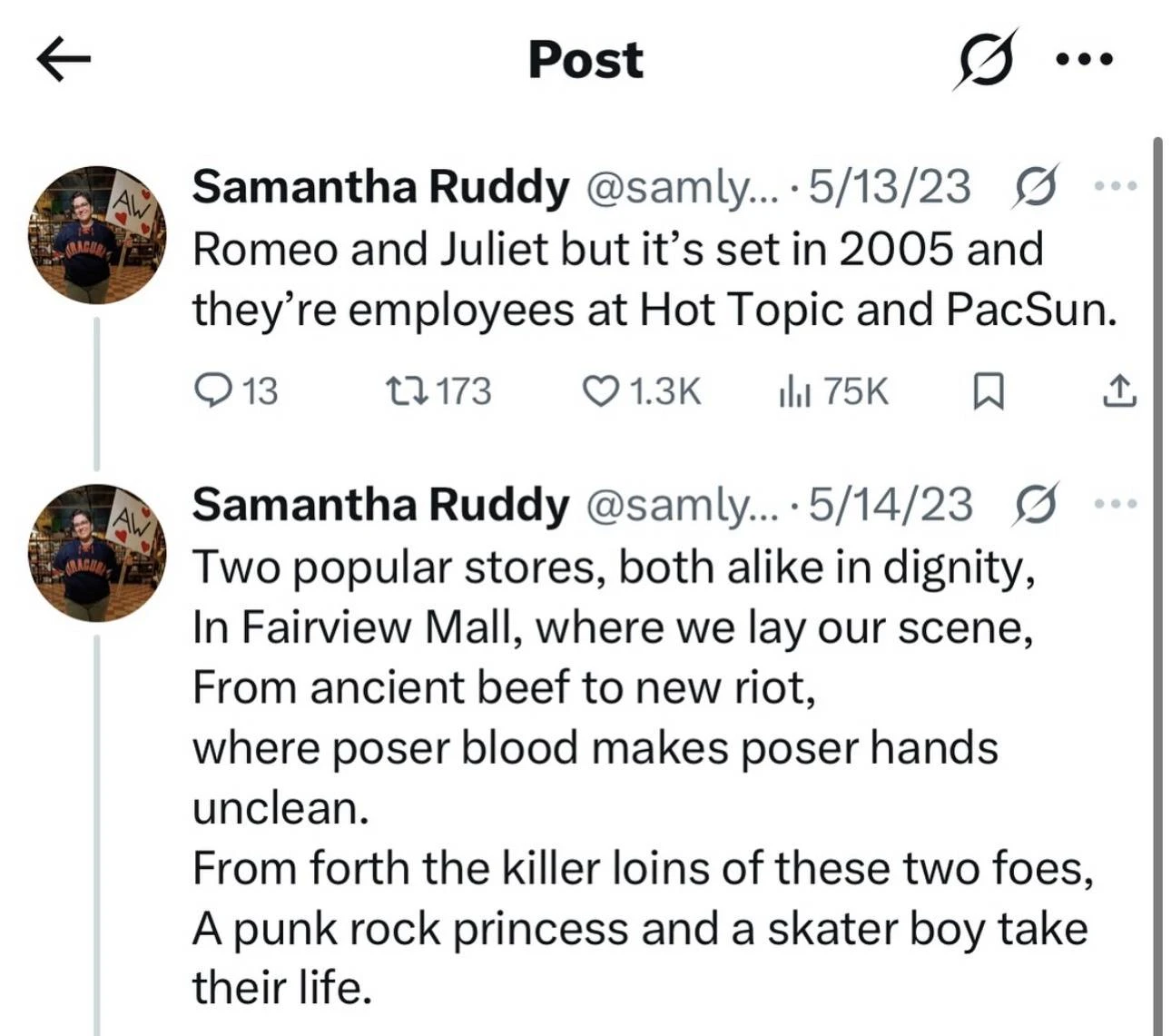This screenshot has height=1036, width=1171.
Task: Bookmark the Romeo and Juliet tweet
Action: 988,391
